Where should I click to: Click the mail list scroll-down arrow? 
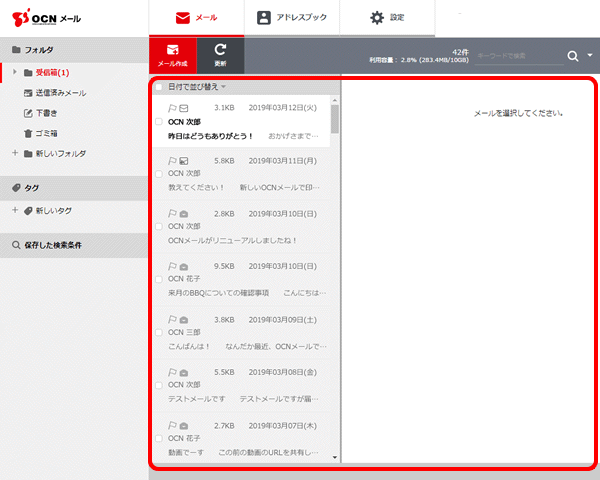pyautogui.click(x=335, y=457)
